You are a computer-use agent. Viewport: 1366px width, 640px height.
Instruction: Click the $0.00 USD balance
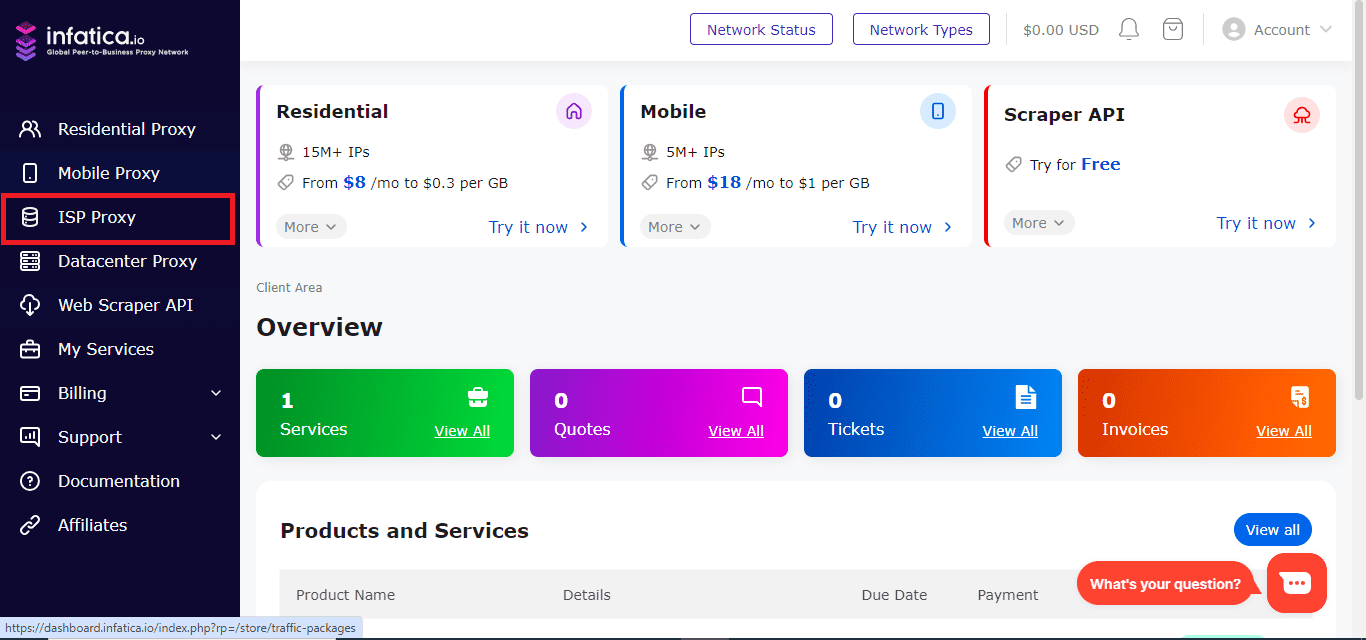(x=1061, y=30)
